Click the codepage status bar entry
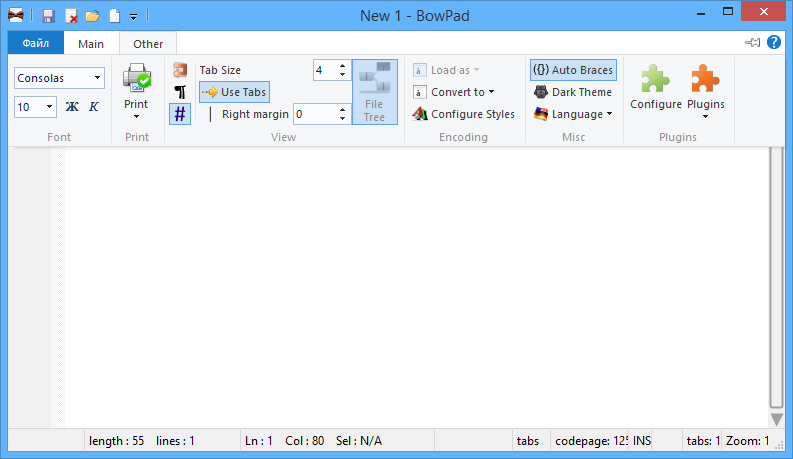This screenshot has width=793, height=459. coord(591,441)
